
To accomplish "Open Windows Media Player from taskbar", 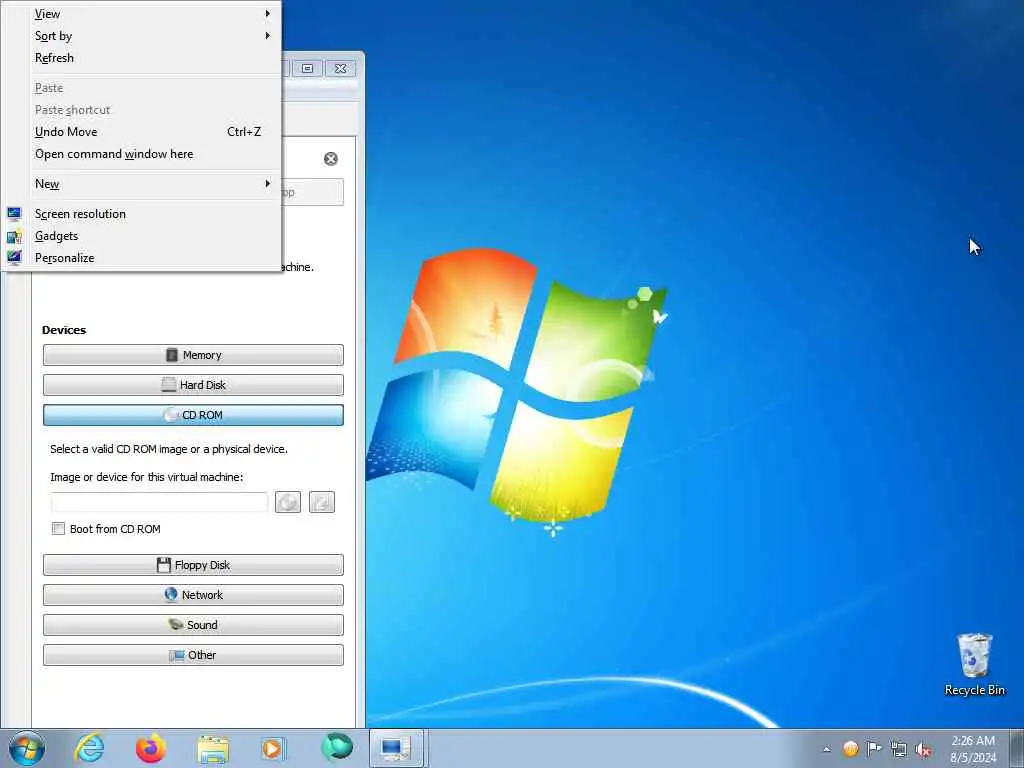I will [x=273, y=749].
